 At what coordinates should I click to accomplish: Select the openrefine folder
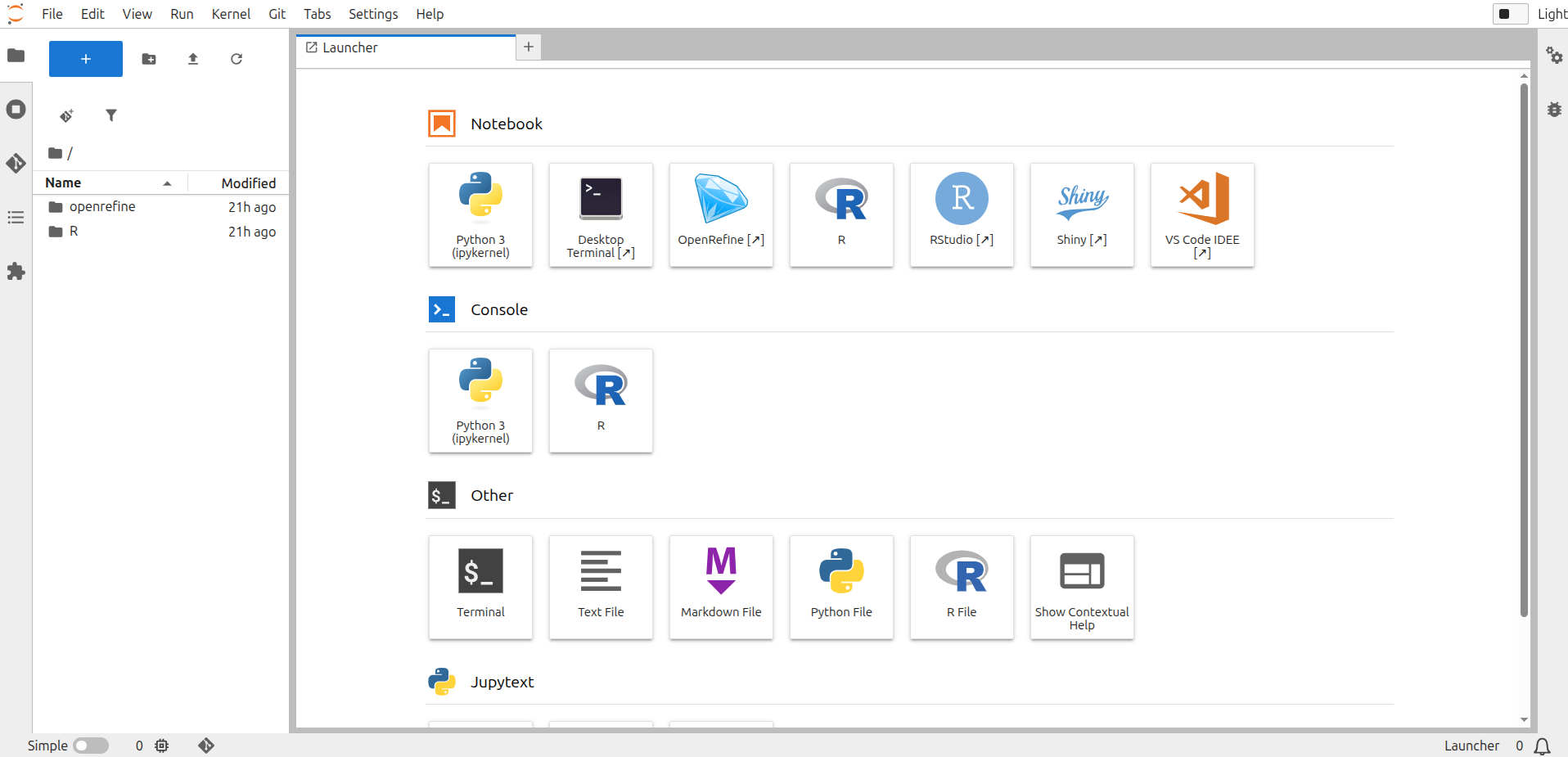tap(161, 207)
